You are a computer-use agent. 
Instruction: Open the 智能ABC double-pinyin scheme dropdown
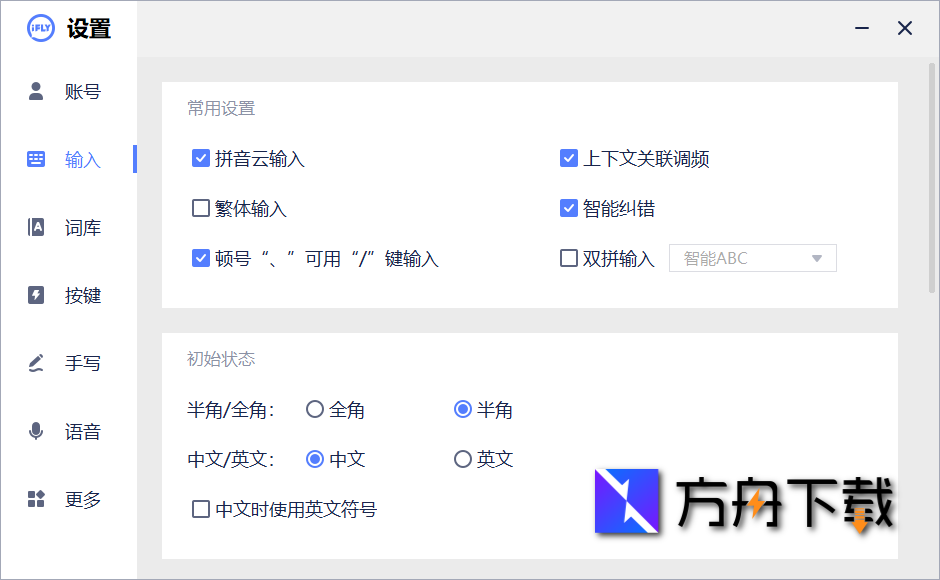pos(752,258)
